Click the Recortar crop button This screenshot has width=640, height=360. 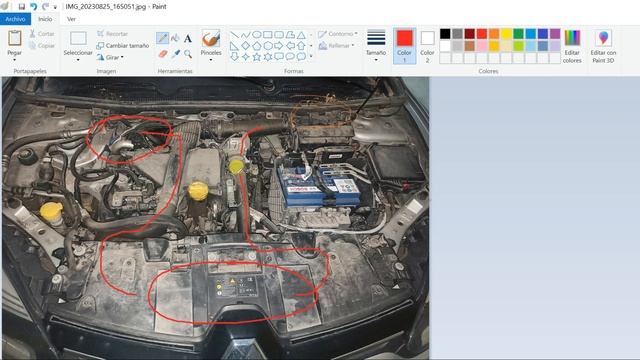click(x=113, y=34)
